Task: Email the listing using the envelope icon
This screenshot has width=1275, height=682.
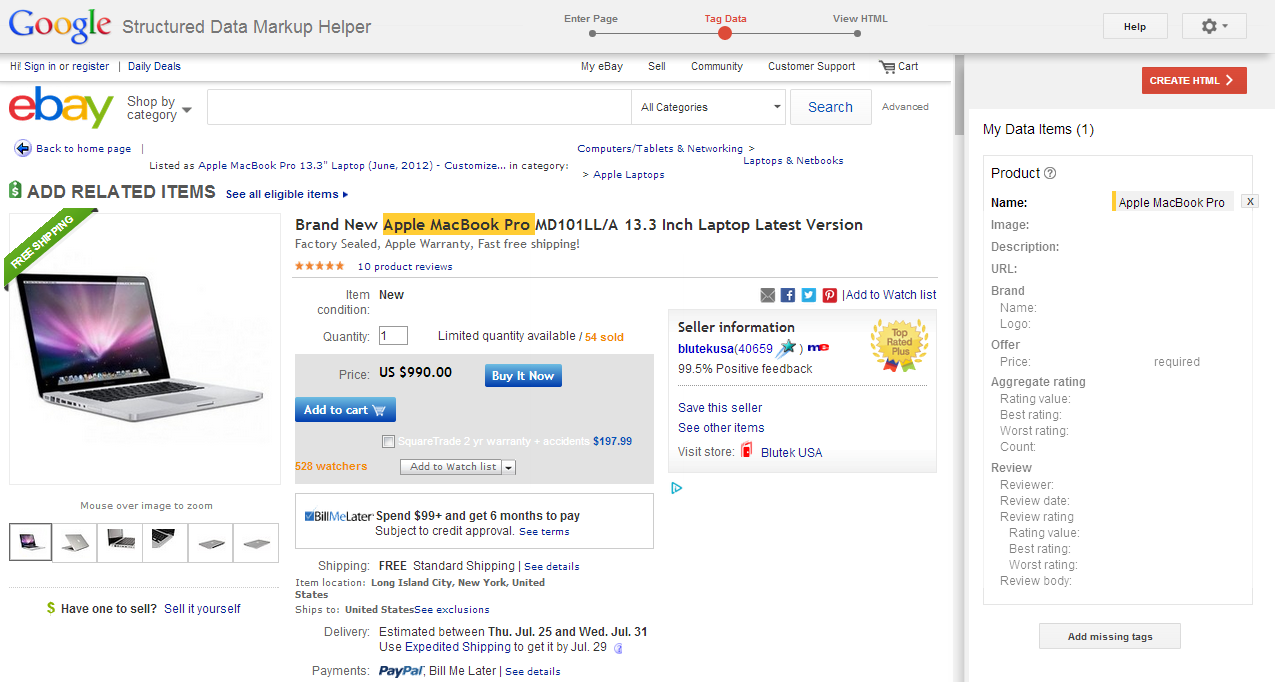Action: click(x=767, y=295)
